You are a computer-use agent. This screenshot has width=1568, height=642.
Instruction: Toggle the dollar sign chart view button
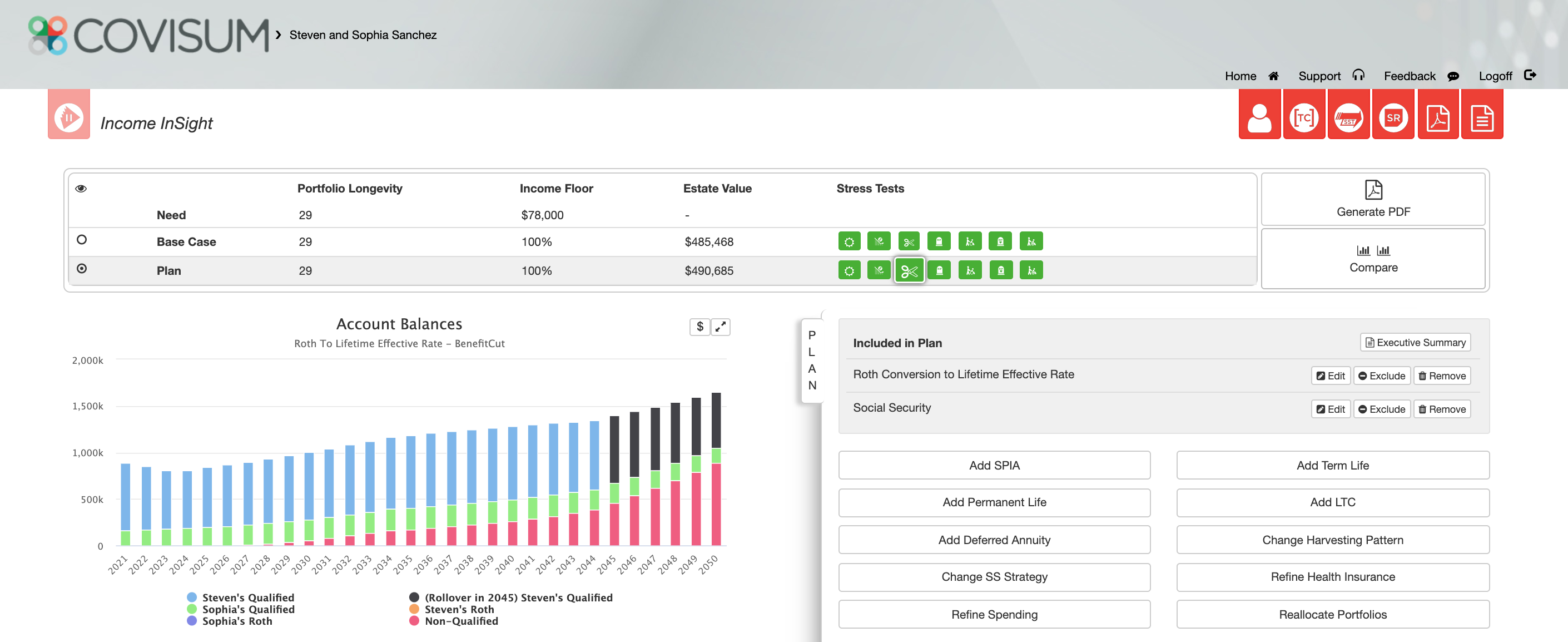pyautogui.click(x=699, y=327)
